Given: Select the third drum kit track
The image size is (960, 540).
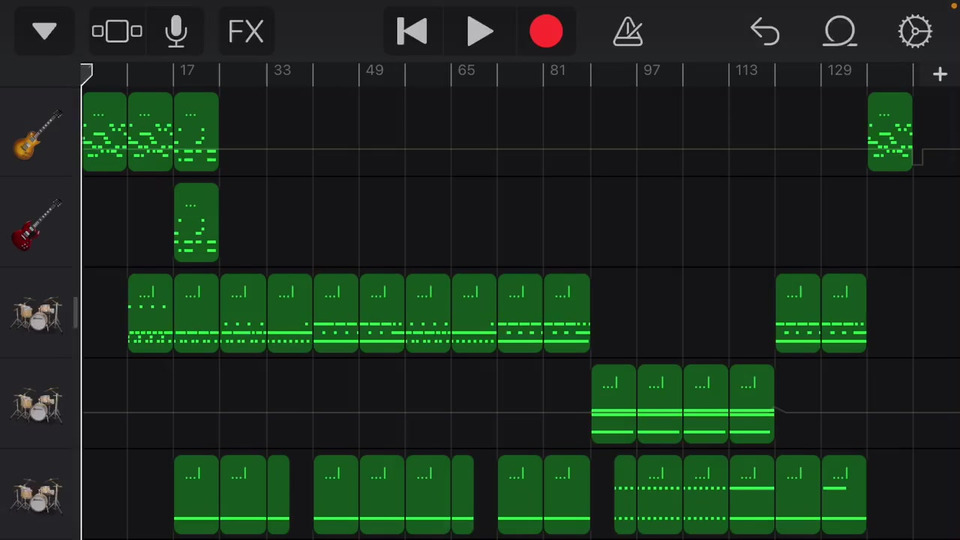Looking at the screenshot, I should 37,495.
